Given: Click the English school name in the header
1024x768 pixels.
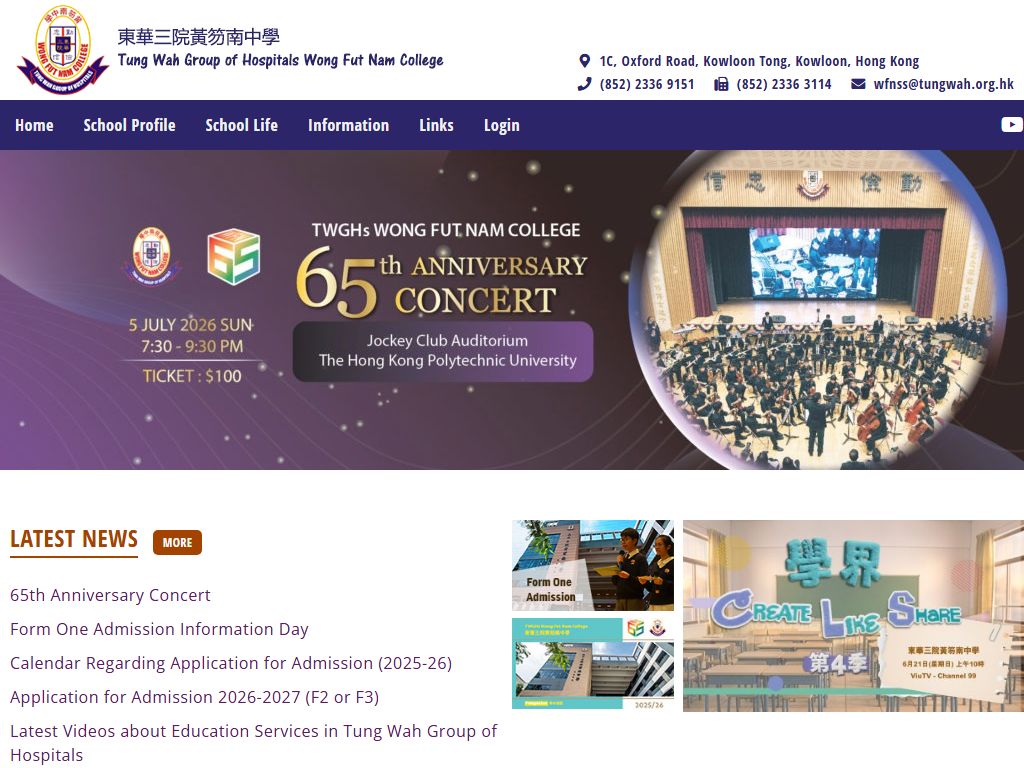Looking at the screenshot, I should pos(281,60).
